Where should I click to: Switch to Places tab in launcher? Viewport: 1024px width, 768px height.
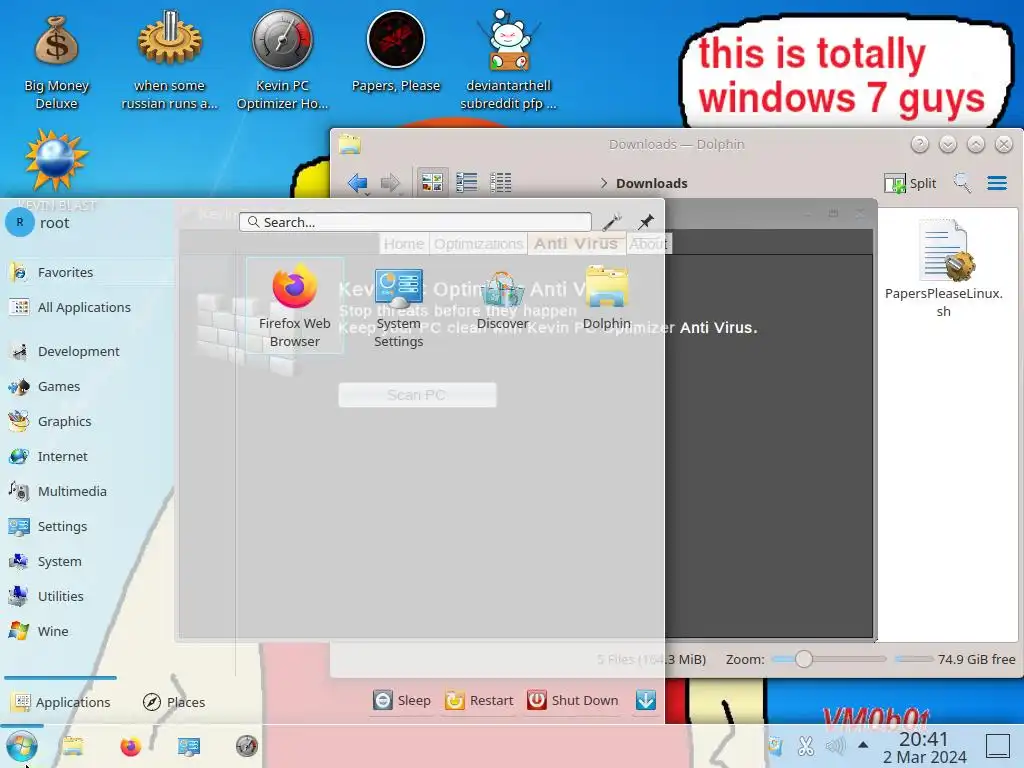coord(174,702)
